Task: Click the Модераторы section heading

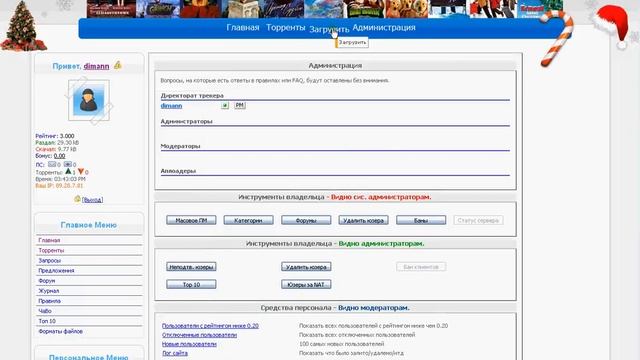Action: [180, 146]
